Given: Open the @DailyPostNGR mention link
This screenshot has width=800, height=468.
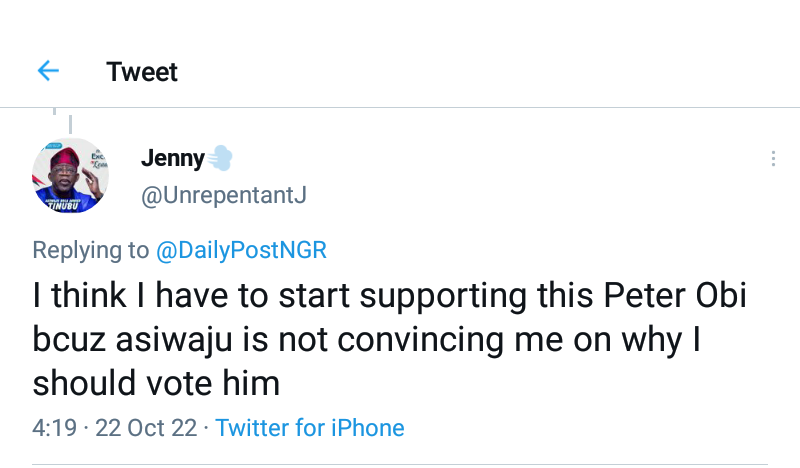Looking at the screenshot, I should [241, 250].
